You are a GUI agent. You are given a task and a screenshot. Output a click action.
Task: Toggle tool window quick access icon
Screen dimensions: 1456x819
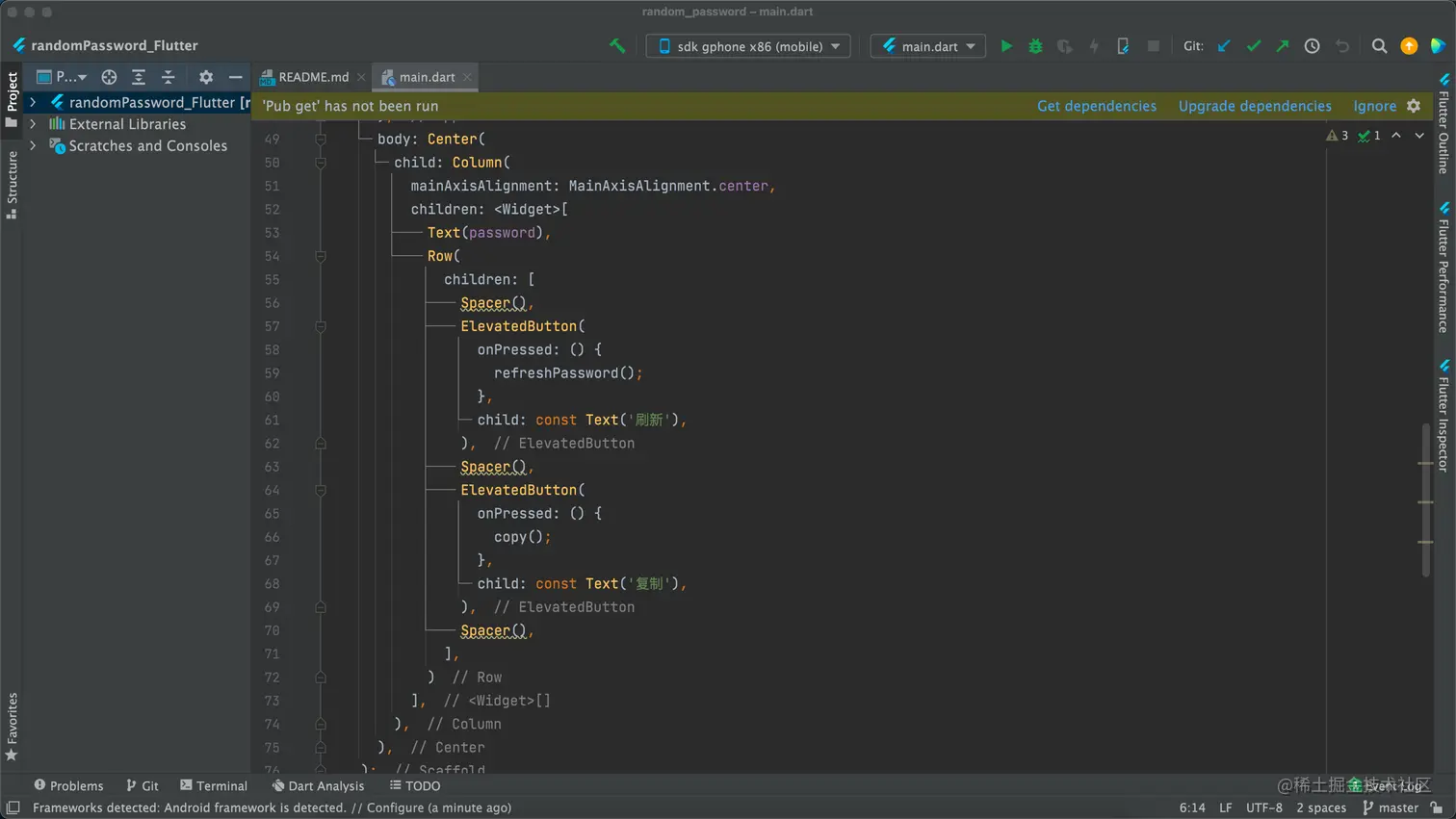click(13, 808)
